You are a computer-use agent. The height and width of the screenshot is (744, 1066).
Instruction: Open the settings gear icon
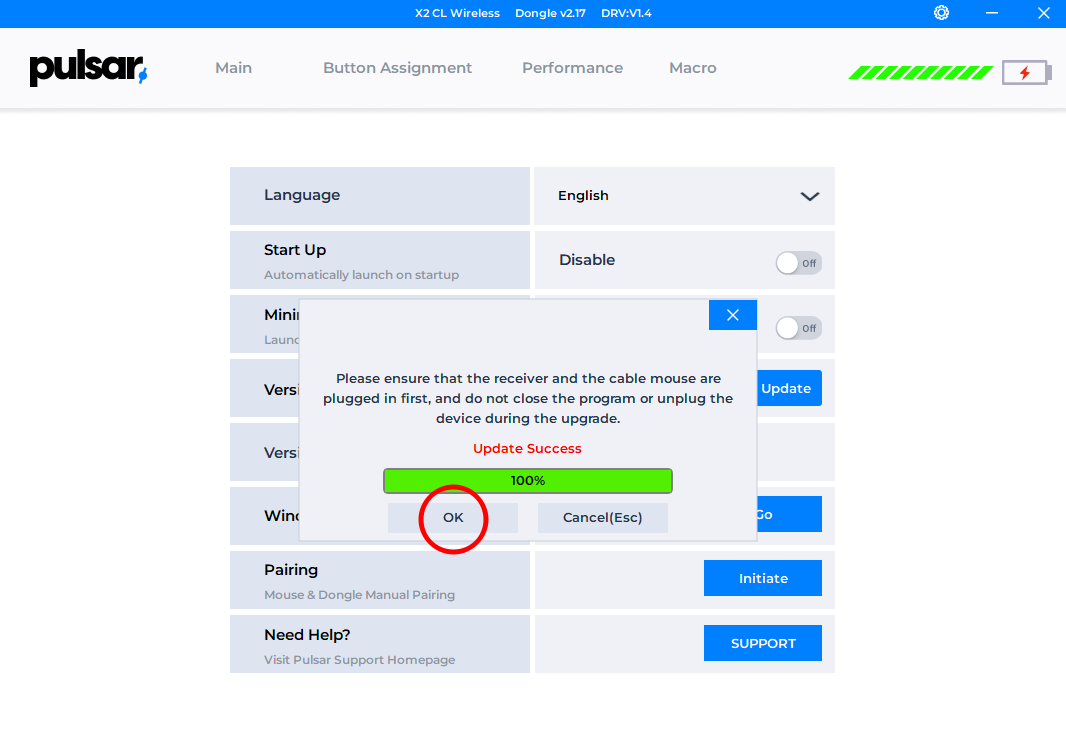(x=941, y=13)
